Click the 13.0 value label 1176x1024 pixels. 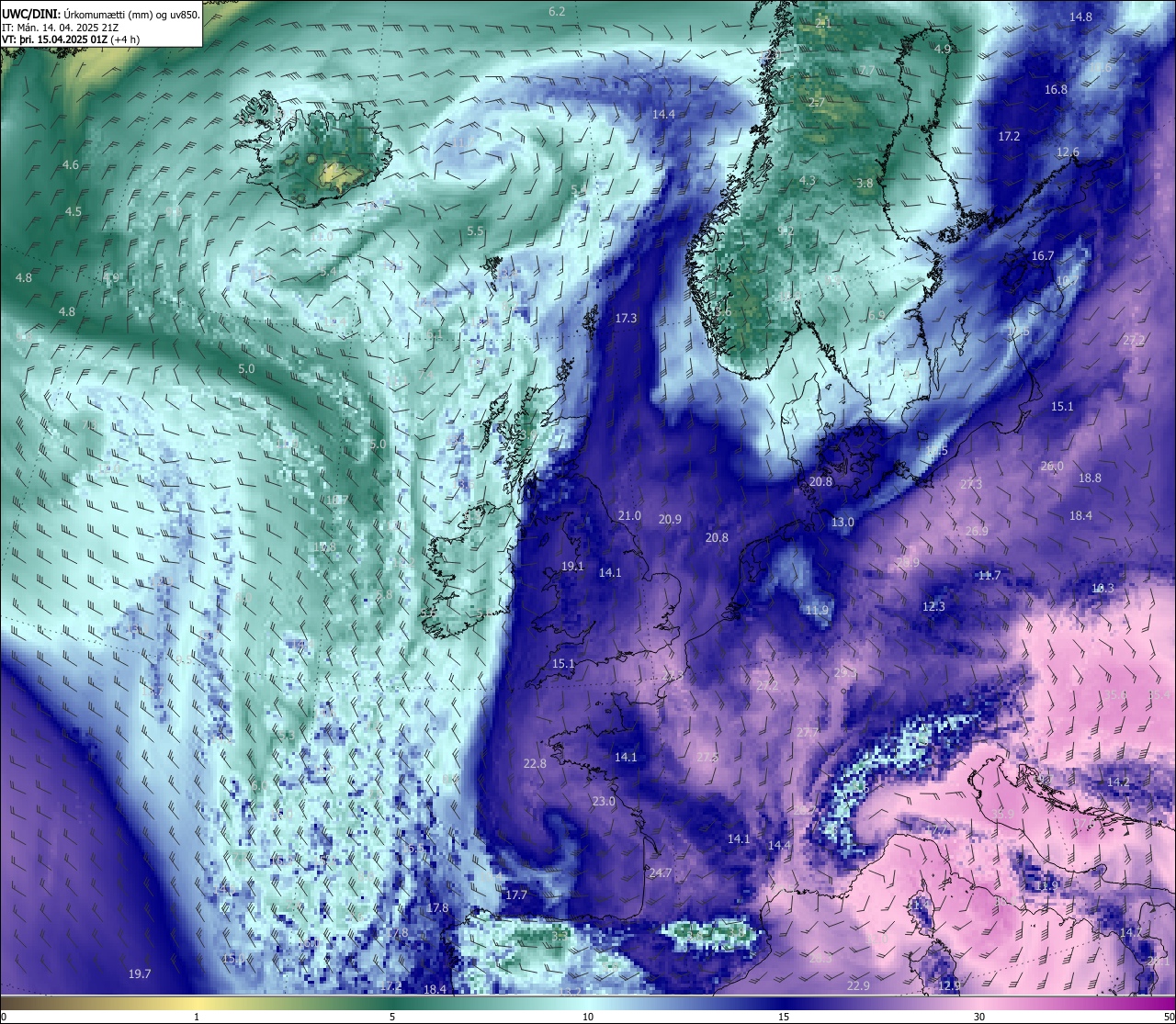click(842, 522)
